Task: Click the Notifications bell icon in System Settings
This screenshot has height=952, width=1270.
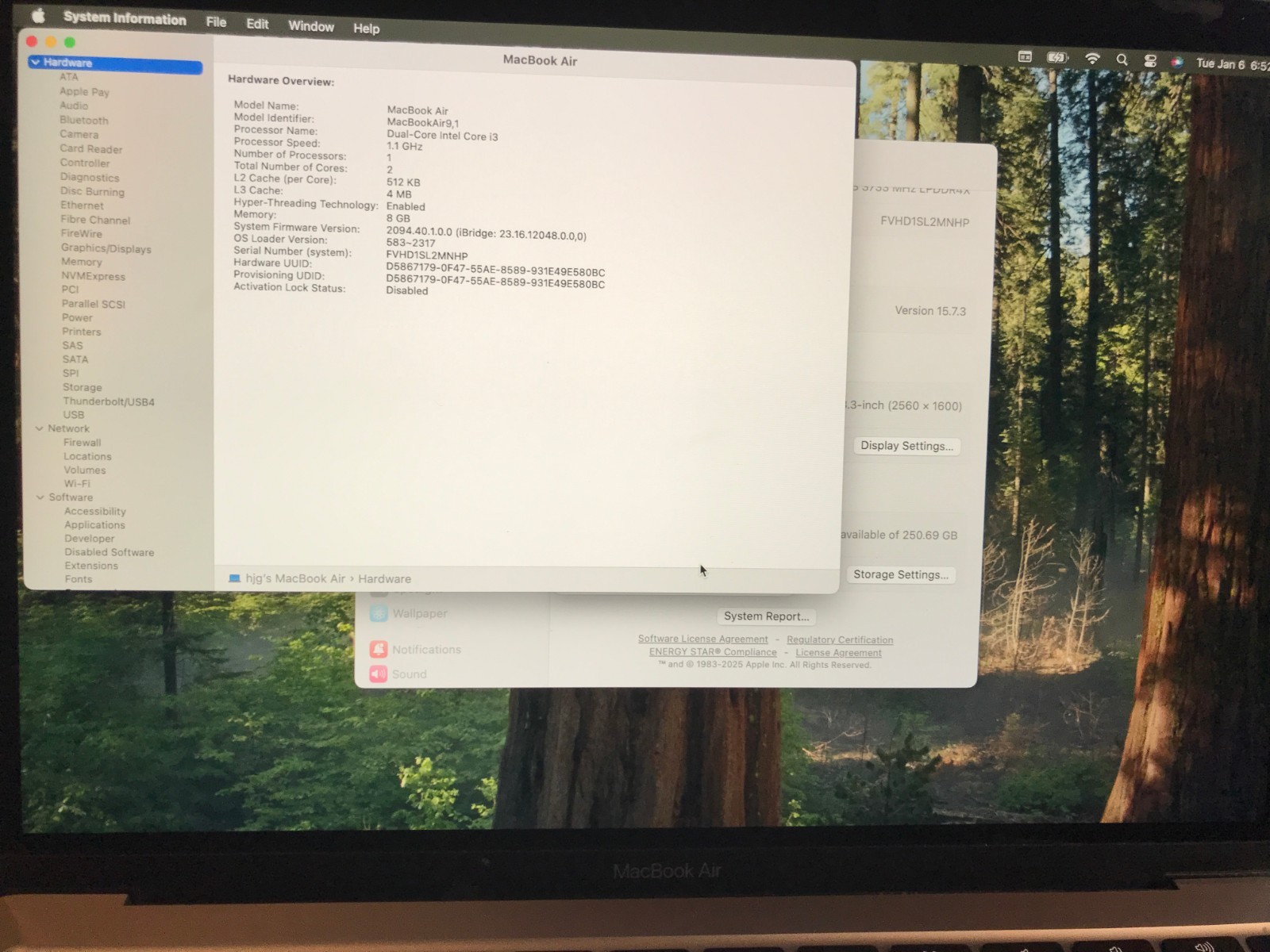Action: pyautogui.click(x=379, y=649)
